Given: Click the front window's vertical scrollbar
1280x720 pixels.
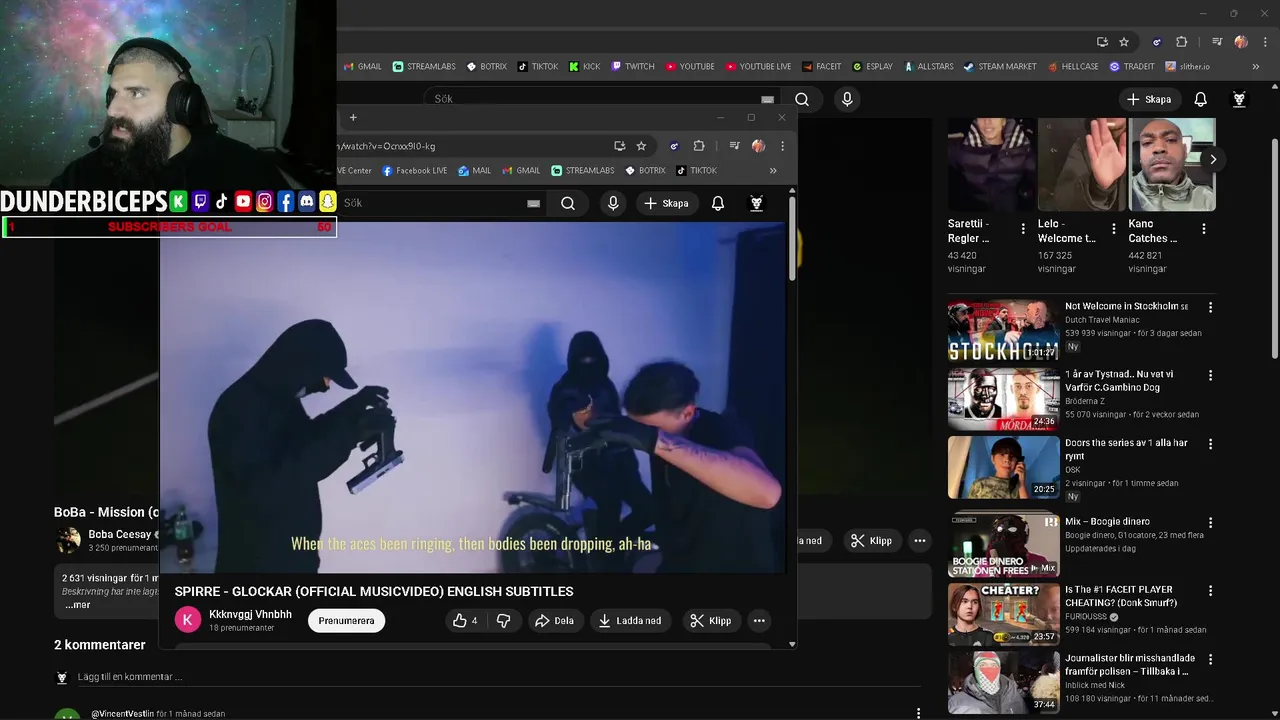Looking at the screenshot, I should 792,238.
